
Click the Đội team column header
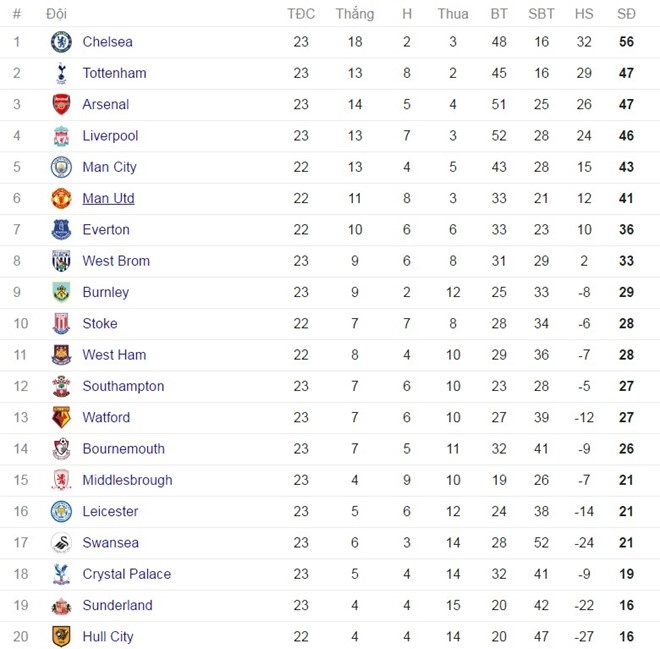coord(57,14)
